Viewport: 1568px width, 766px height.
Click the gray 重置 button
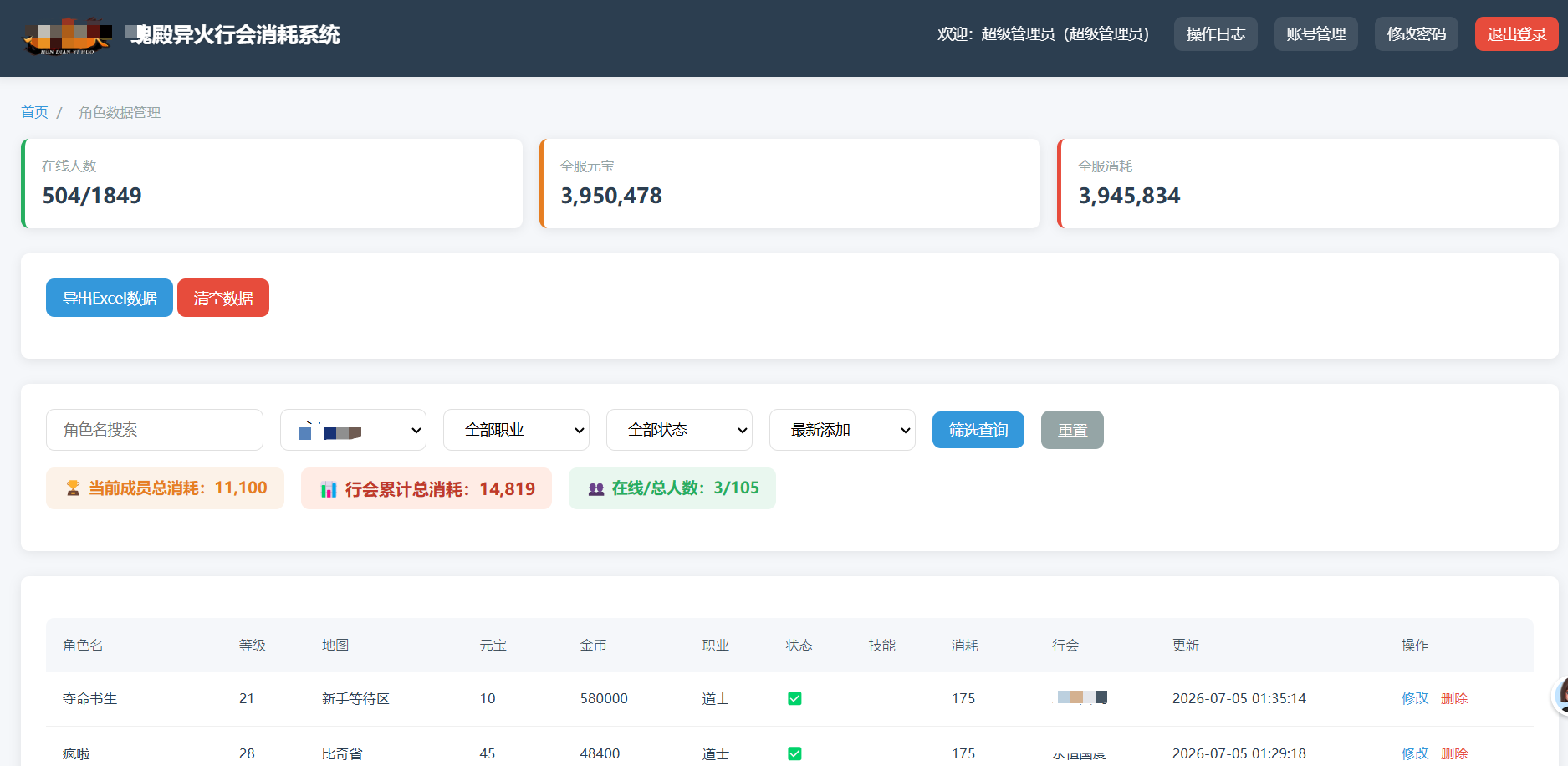click(1072, 430)
